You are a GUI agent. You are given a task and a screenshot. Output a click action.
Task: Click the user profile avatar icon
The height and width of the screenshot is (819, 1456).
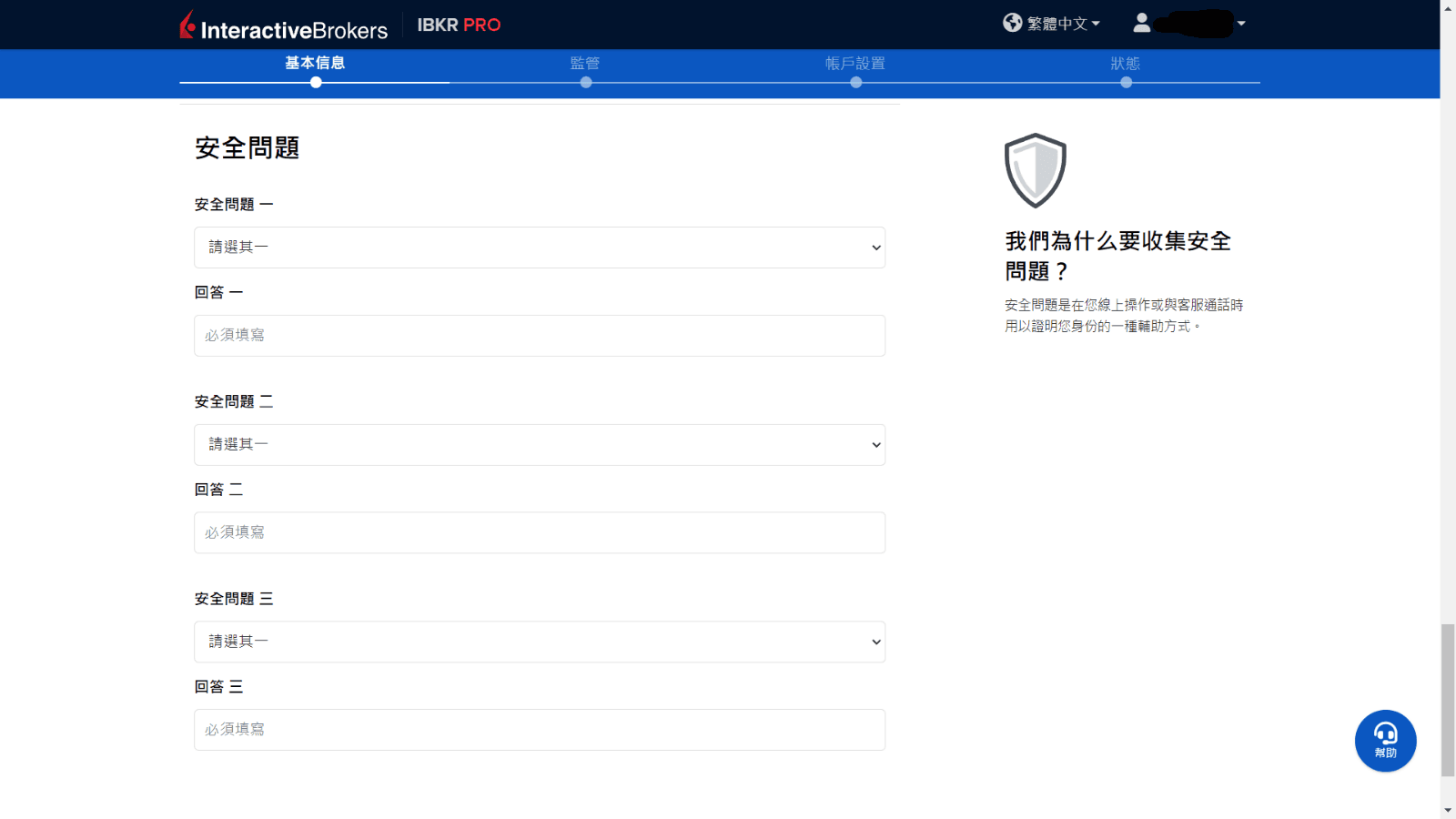pos(1141,23)
